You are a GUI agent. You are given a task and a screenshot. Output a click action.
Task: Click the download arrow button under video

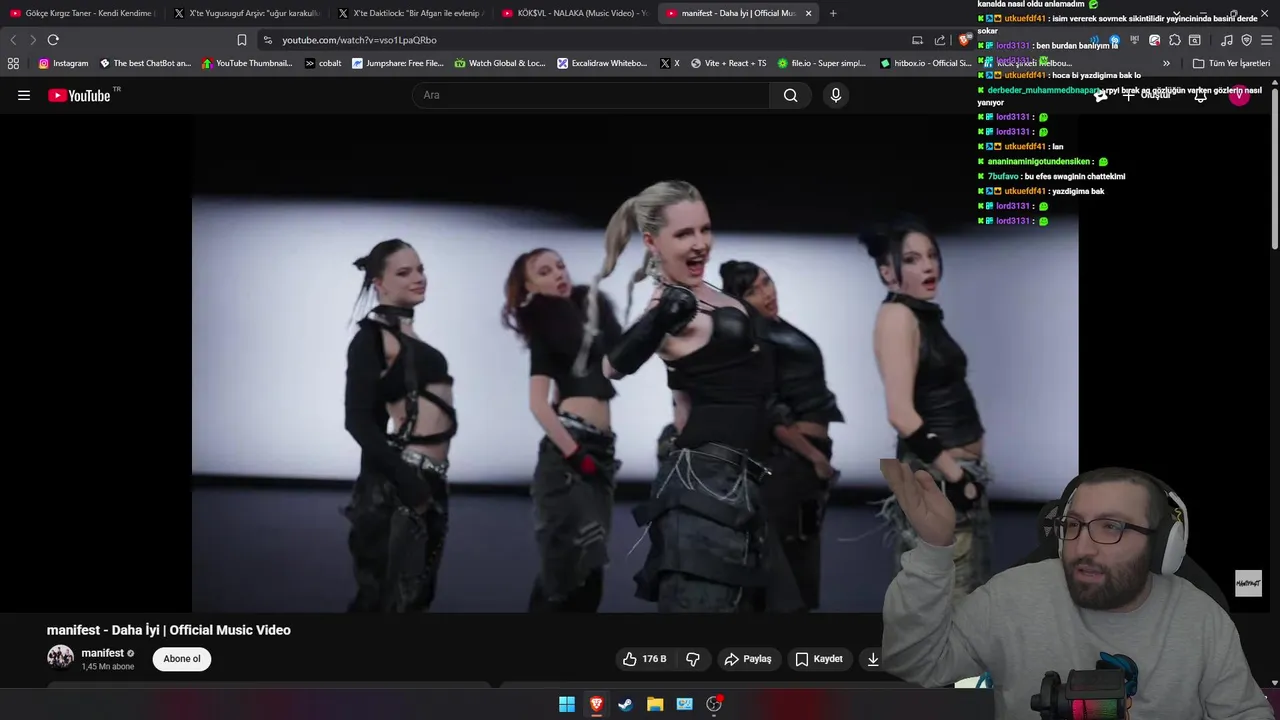coord(873,659)
